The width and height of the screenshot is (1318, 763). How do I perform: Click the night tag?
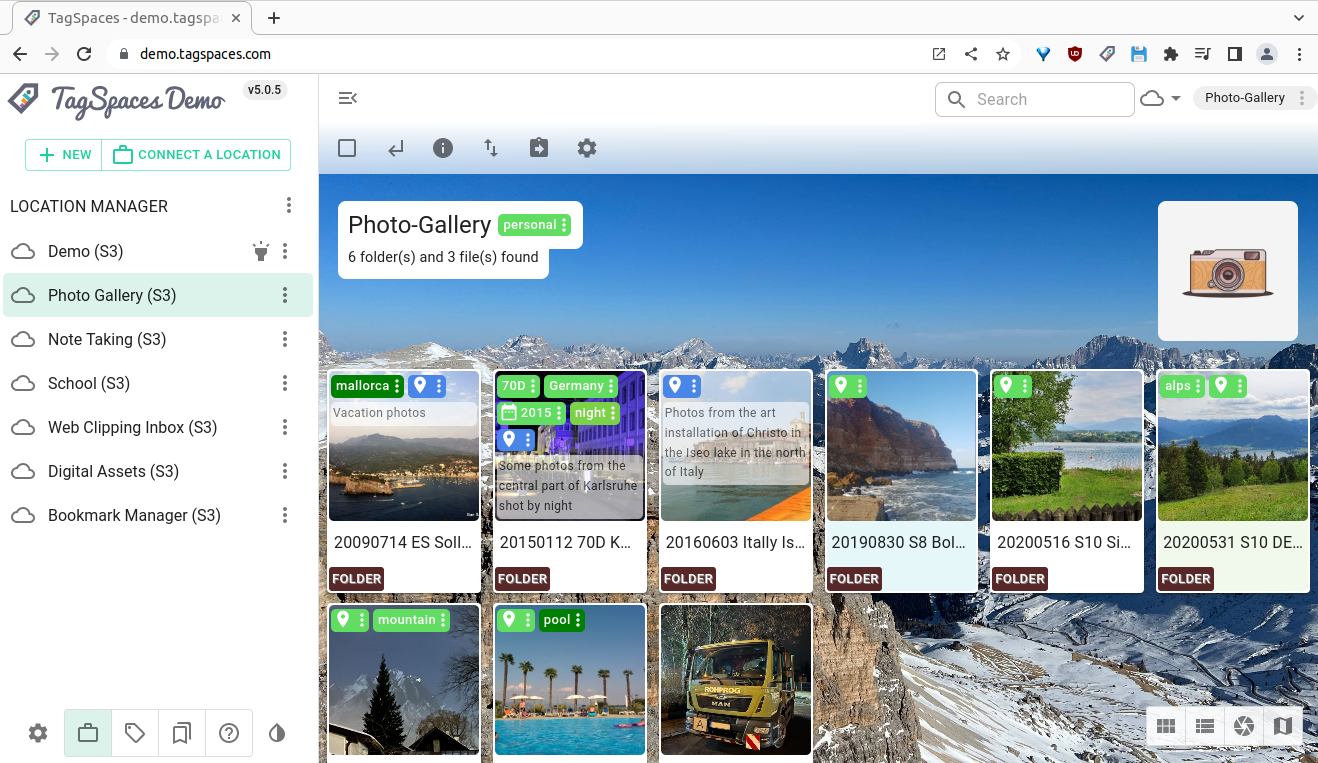[595, 413]
